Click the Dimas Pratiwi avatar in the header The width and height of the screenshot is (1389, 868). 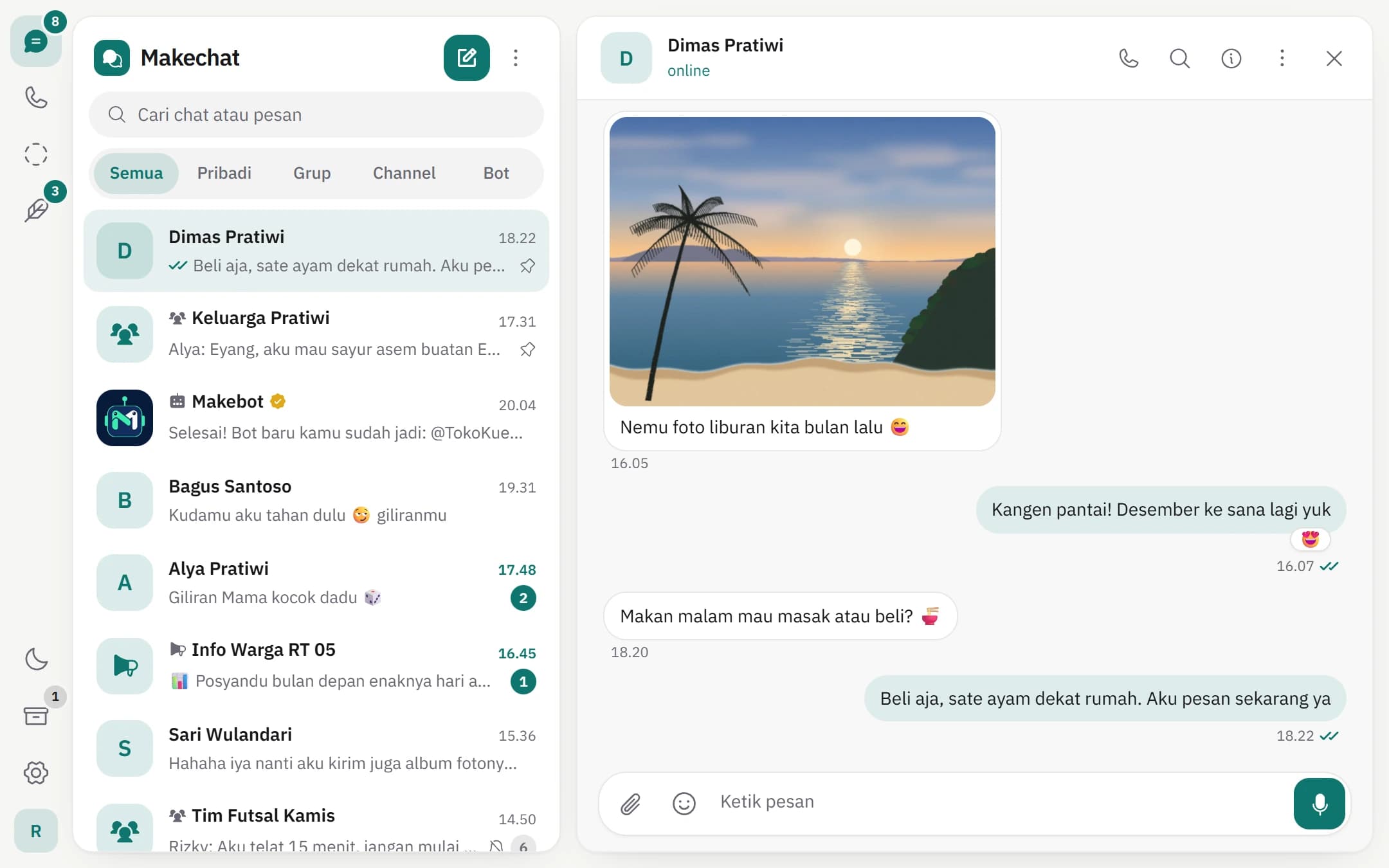click(626, 58)
